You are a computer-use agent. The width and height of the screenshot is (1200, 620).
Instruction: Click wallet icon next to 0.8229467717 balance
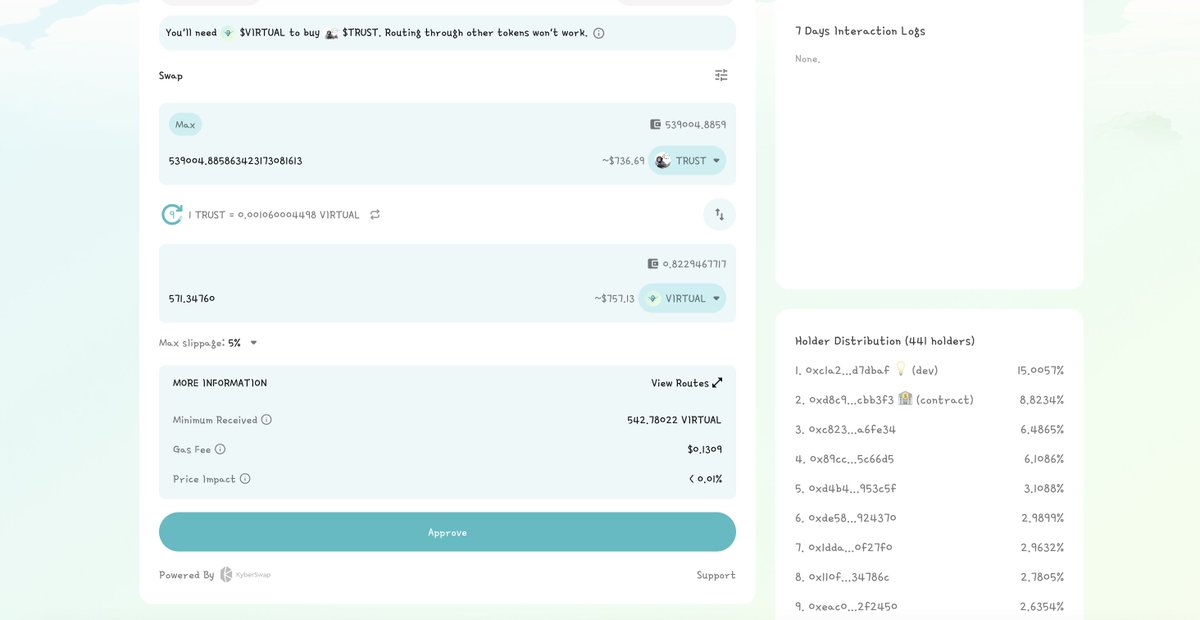(653, 264)
